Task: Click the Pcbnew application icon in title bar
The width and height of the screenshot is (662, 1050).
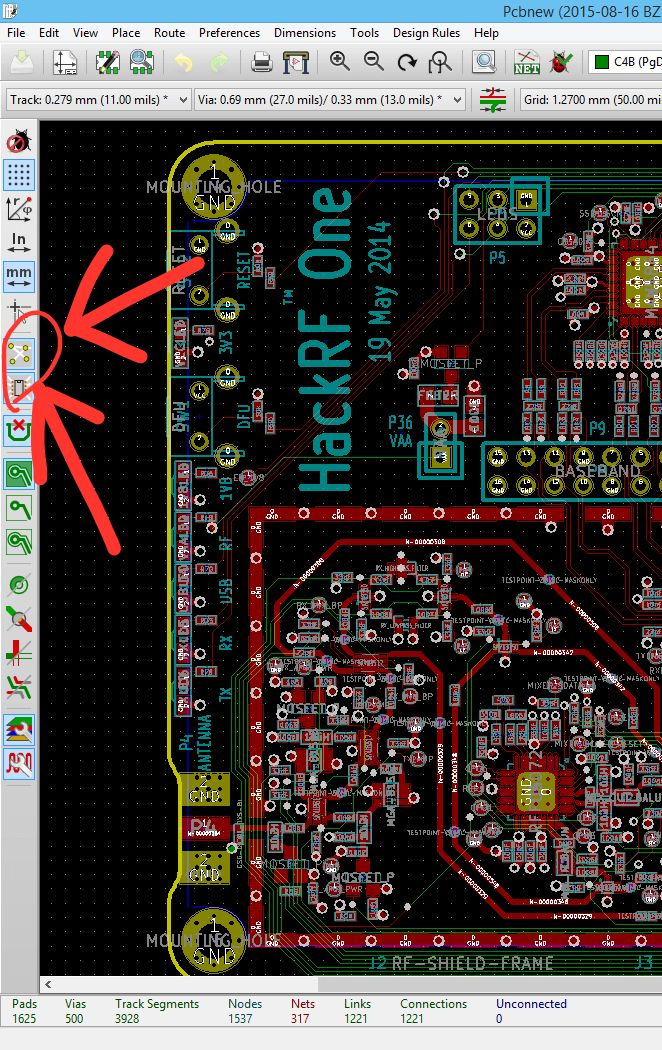Action: click(x=9, y=11)
